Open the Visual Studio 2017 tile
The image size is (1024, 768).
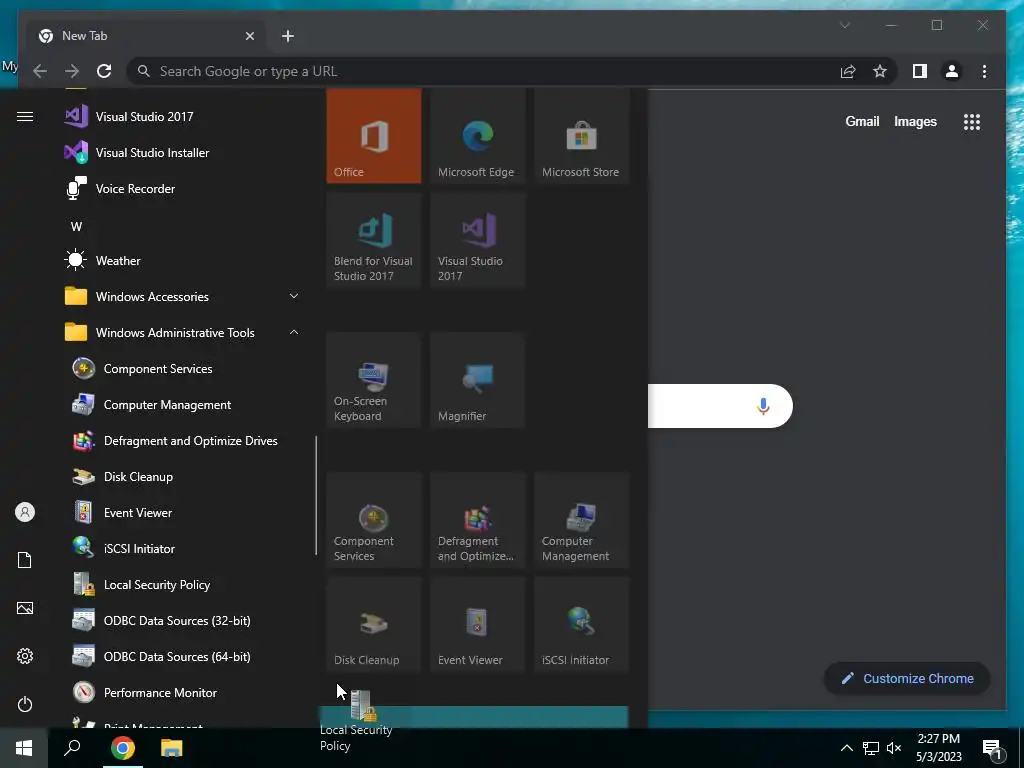(477, 240)
